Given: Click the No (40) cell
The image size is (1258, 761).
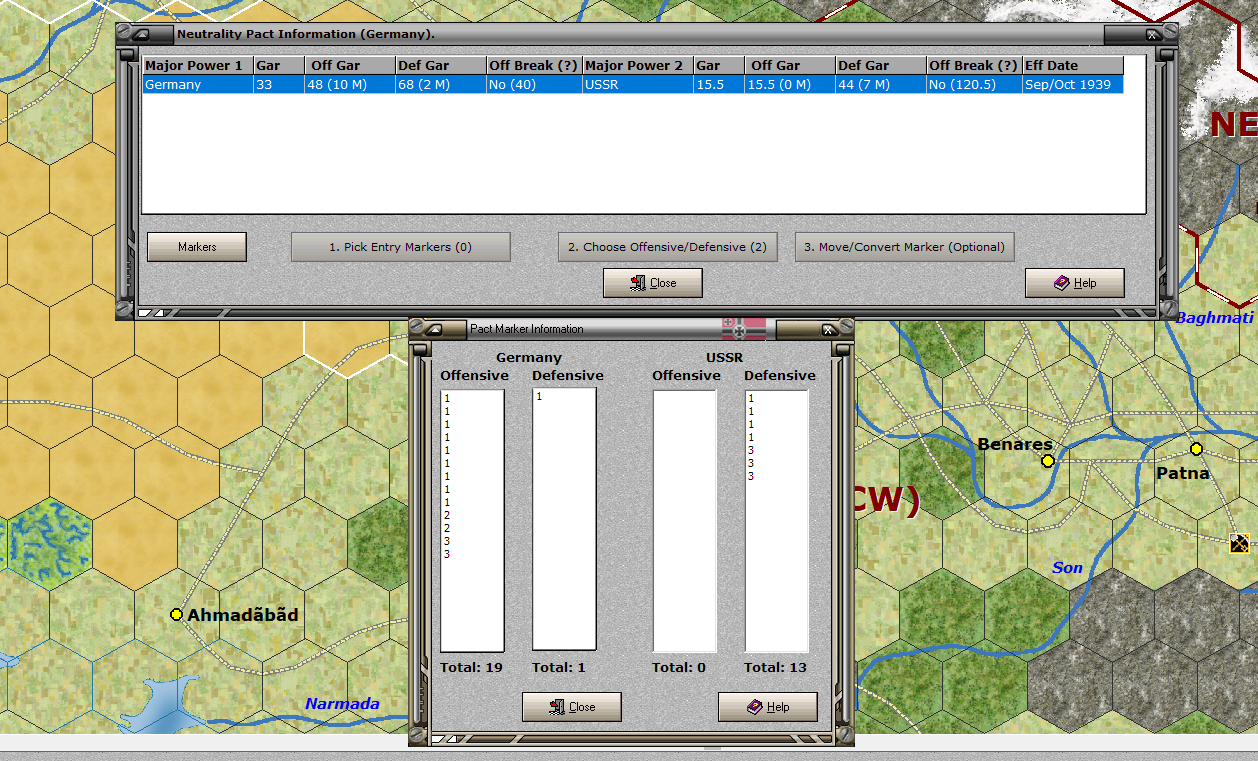Looking at the screenshot, I should coord(534,85).
